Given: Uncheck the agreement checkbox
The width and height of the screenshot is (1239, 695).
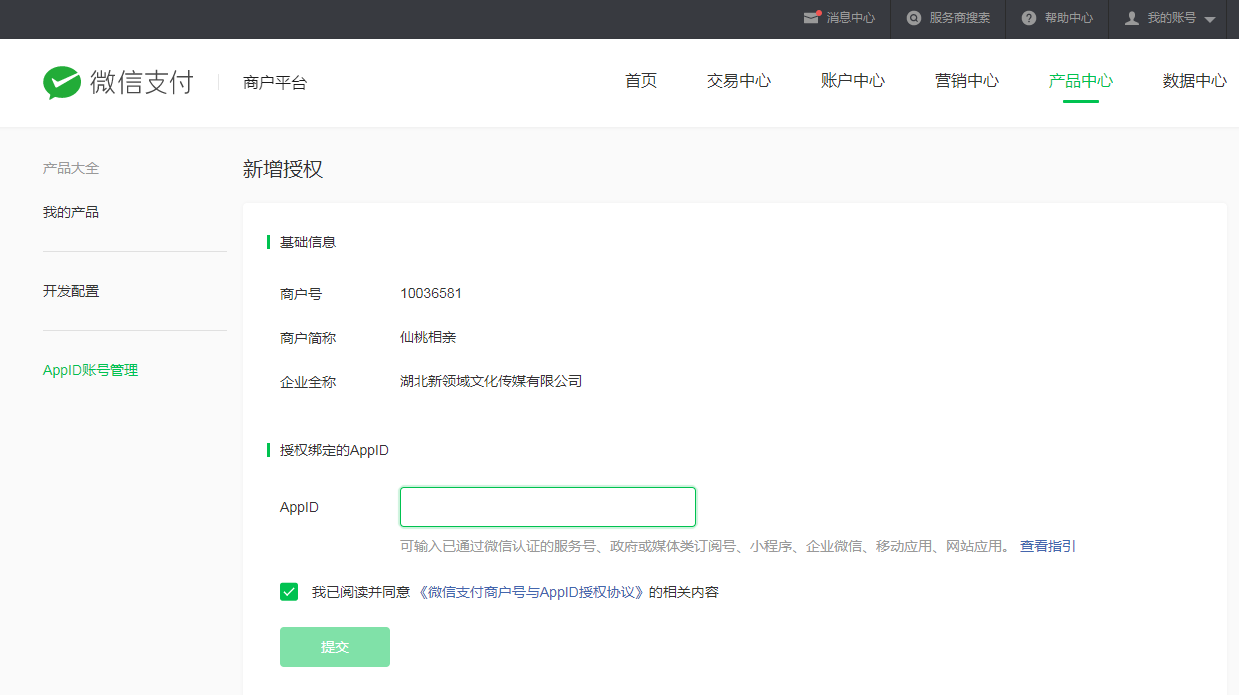Looking at the screenshot, I should tap(289, 592).
